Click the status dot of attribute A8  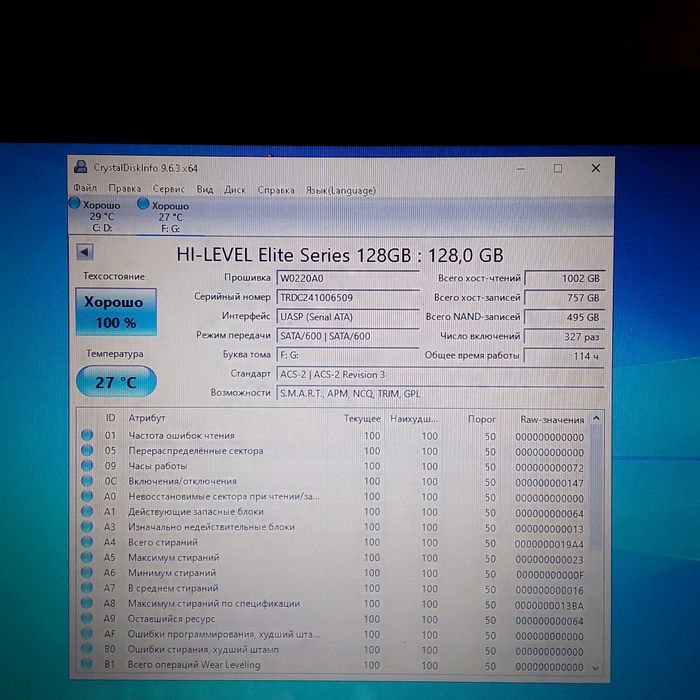point(87,603)
